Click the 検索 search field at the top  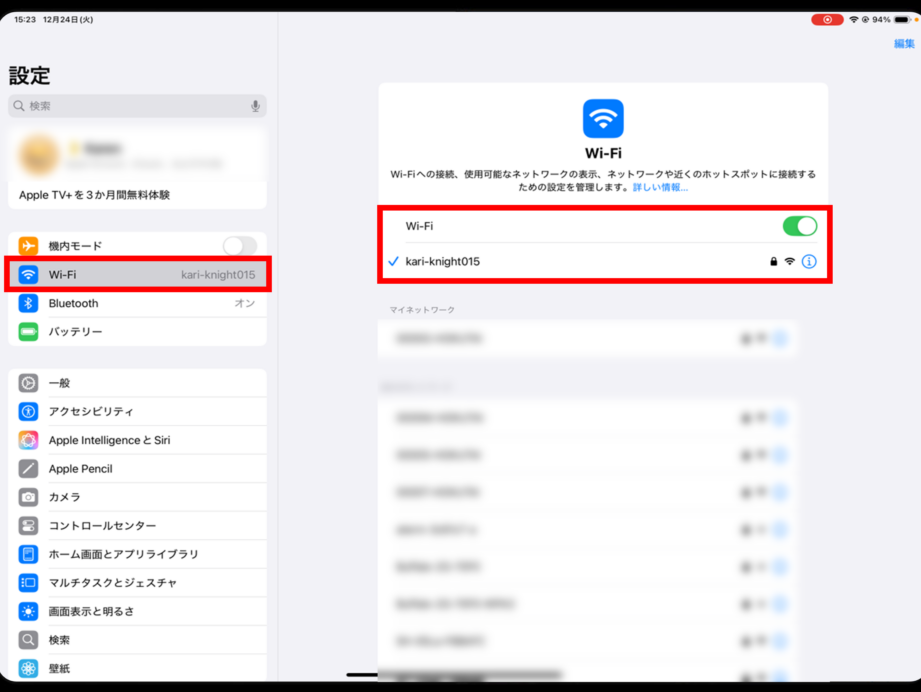(137, 106)
